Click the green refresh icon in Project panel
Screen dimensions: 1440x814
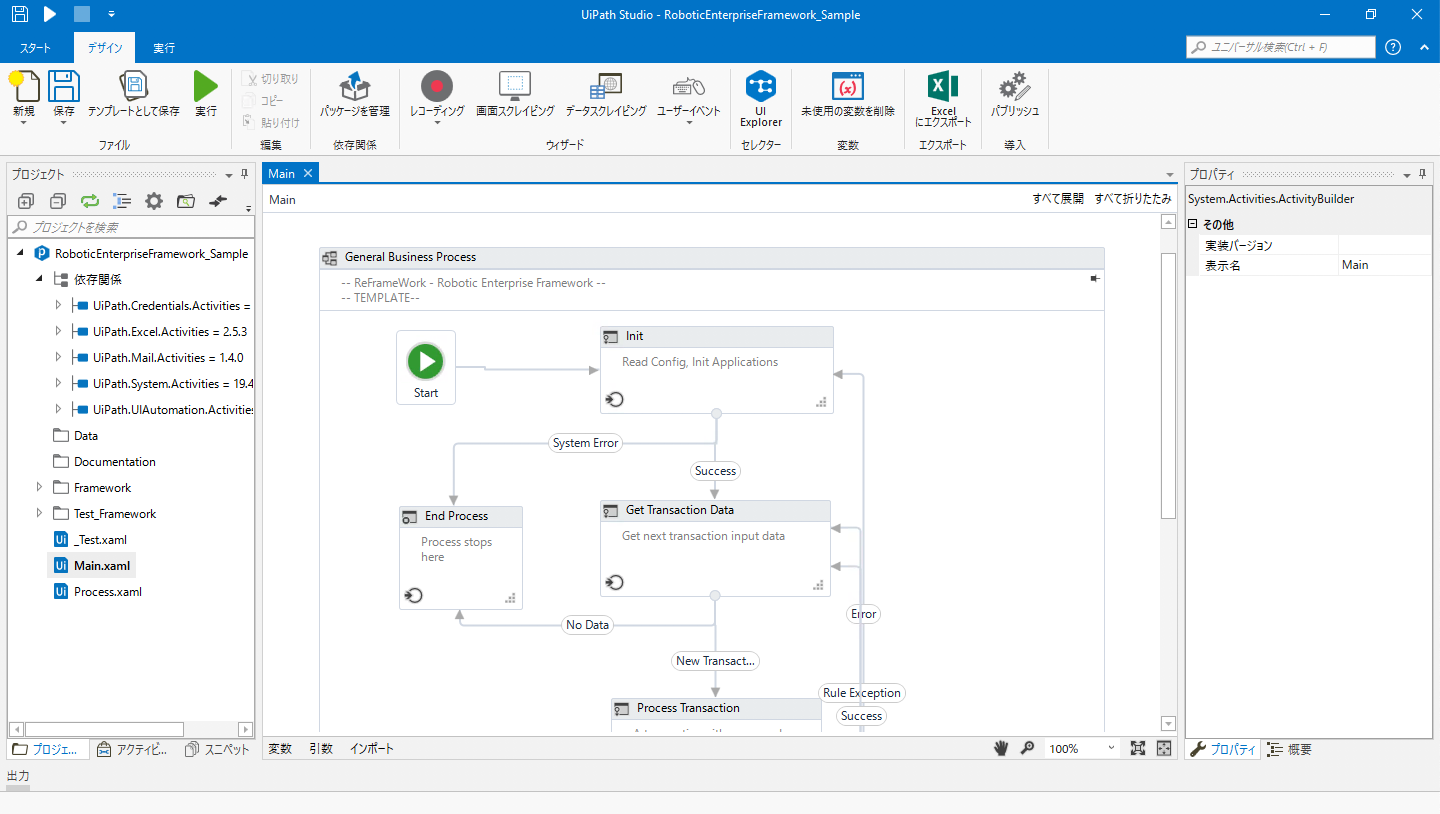pyautogui.click(x=90, y=201)
